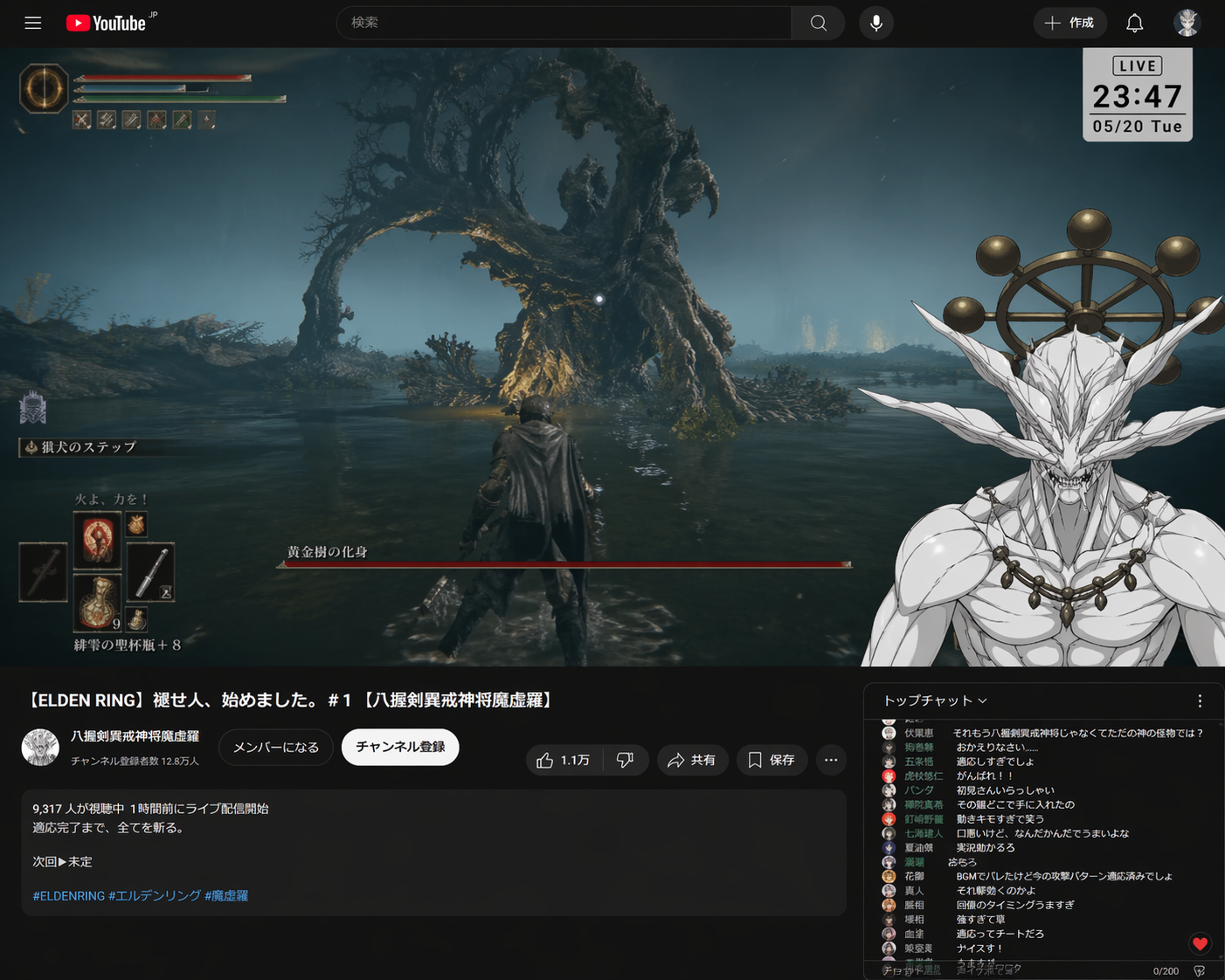Open the #ELDENRING hashtag link
The width and height of the screenshot is (1225, 980).
click(x=68, y=895)
